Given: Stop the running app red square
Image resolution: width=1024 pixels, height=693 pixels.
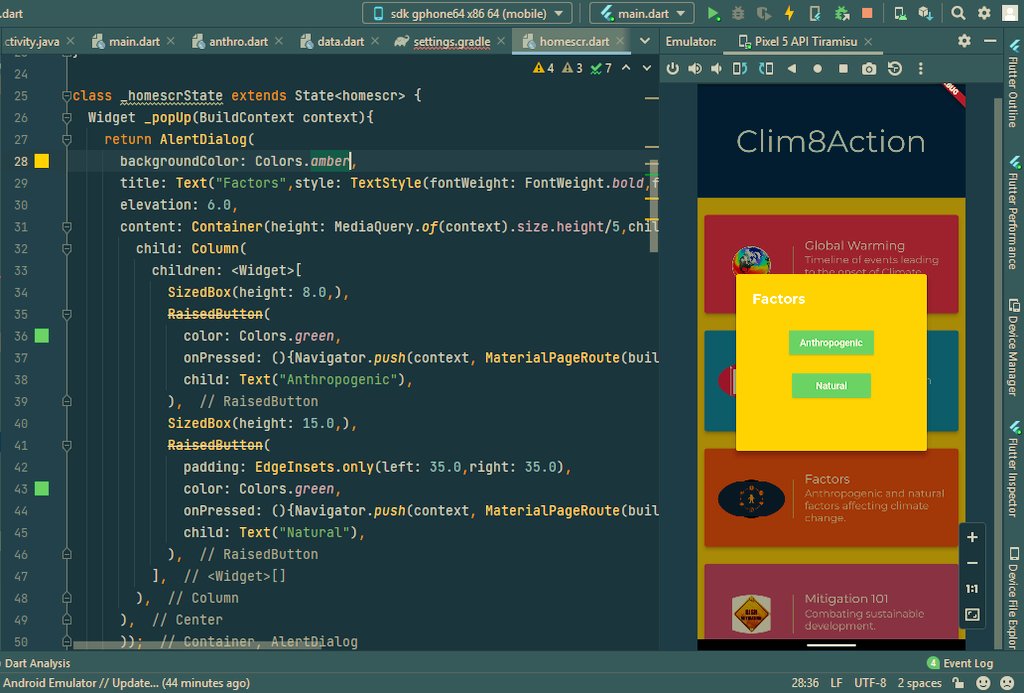Looking at the screenshot, I should (x=867, y=13).
